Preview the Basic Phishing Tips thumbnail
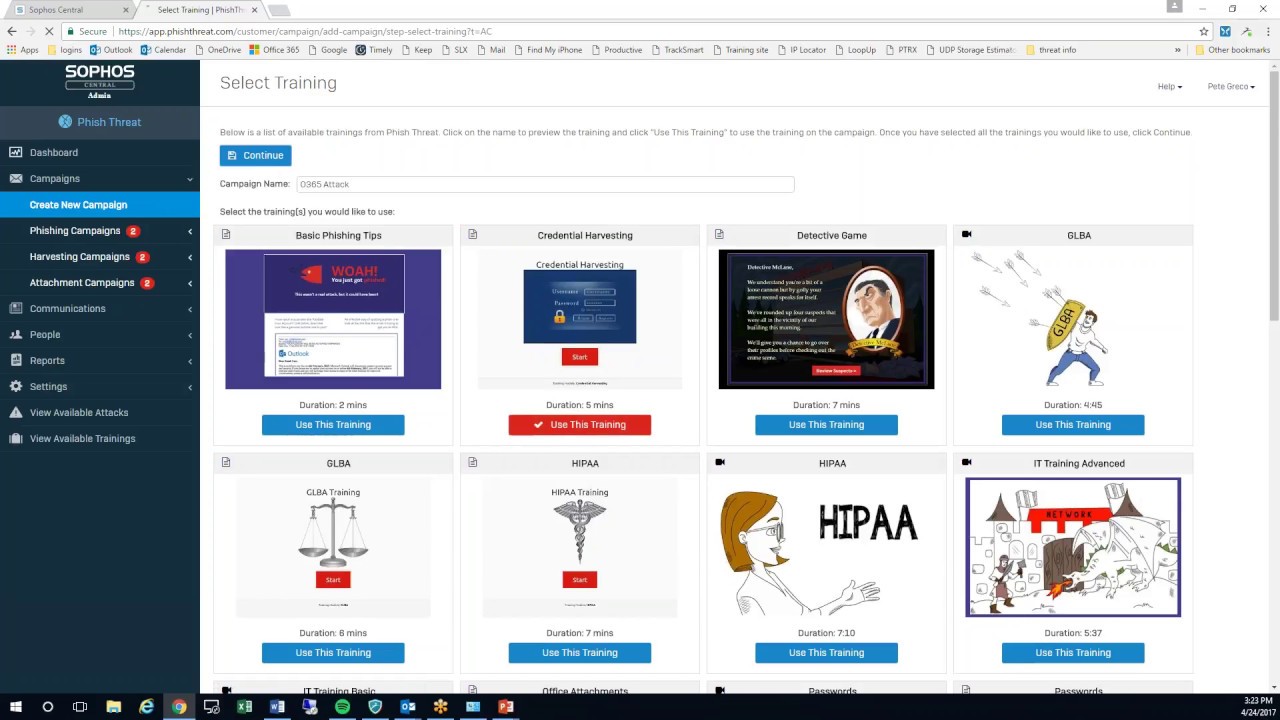 coord(333,319)
